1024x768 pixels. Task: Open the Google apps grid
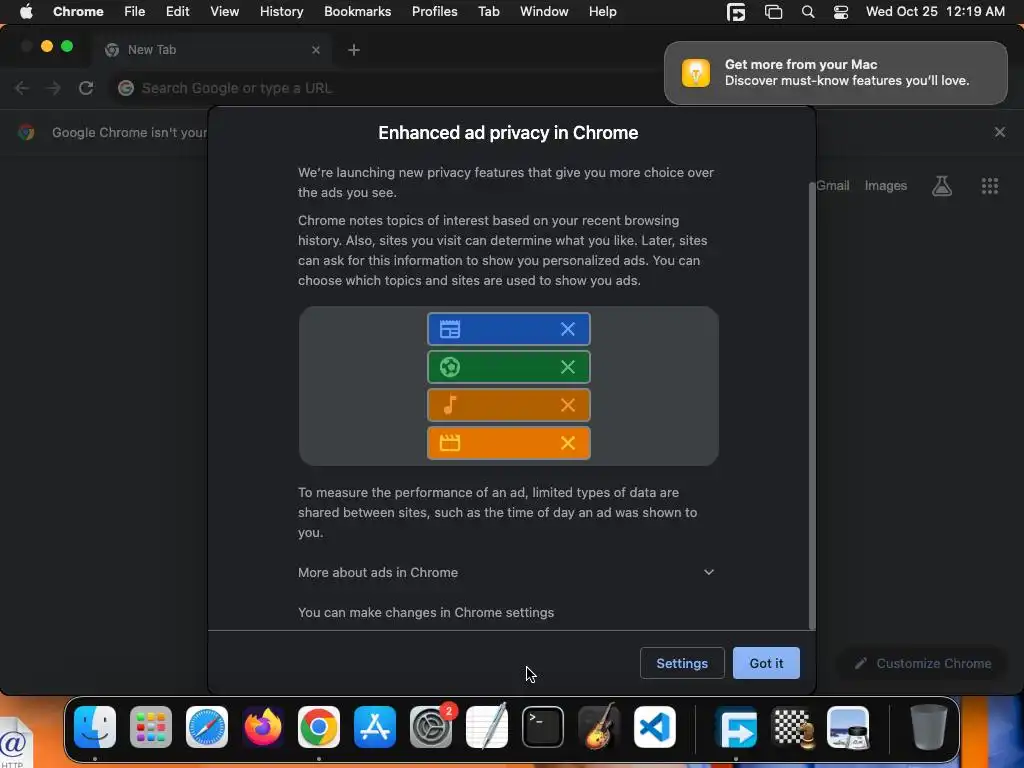[x=989, y=186]
